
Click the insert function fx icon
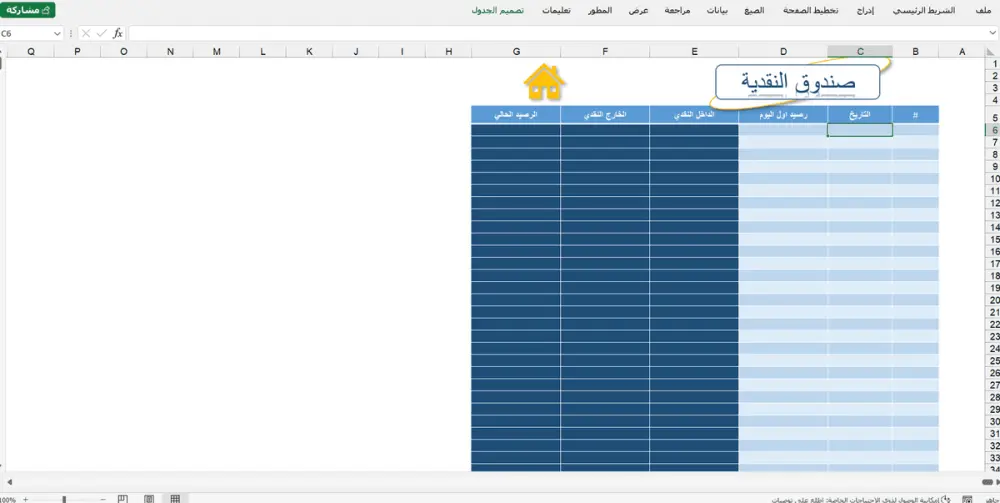tap(118, 34)
